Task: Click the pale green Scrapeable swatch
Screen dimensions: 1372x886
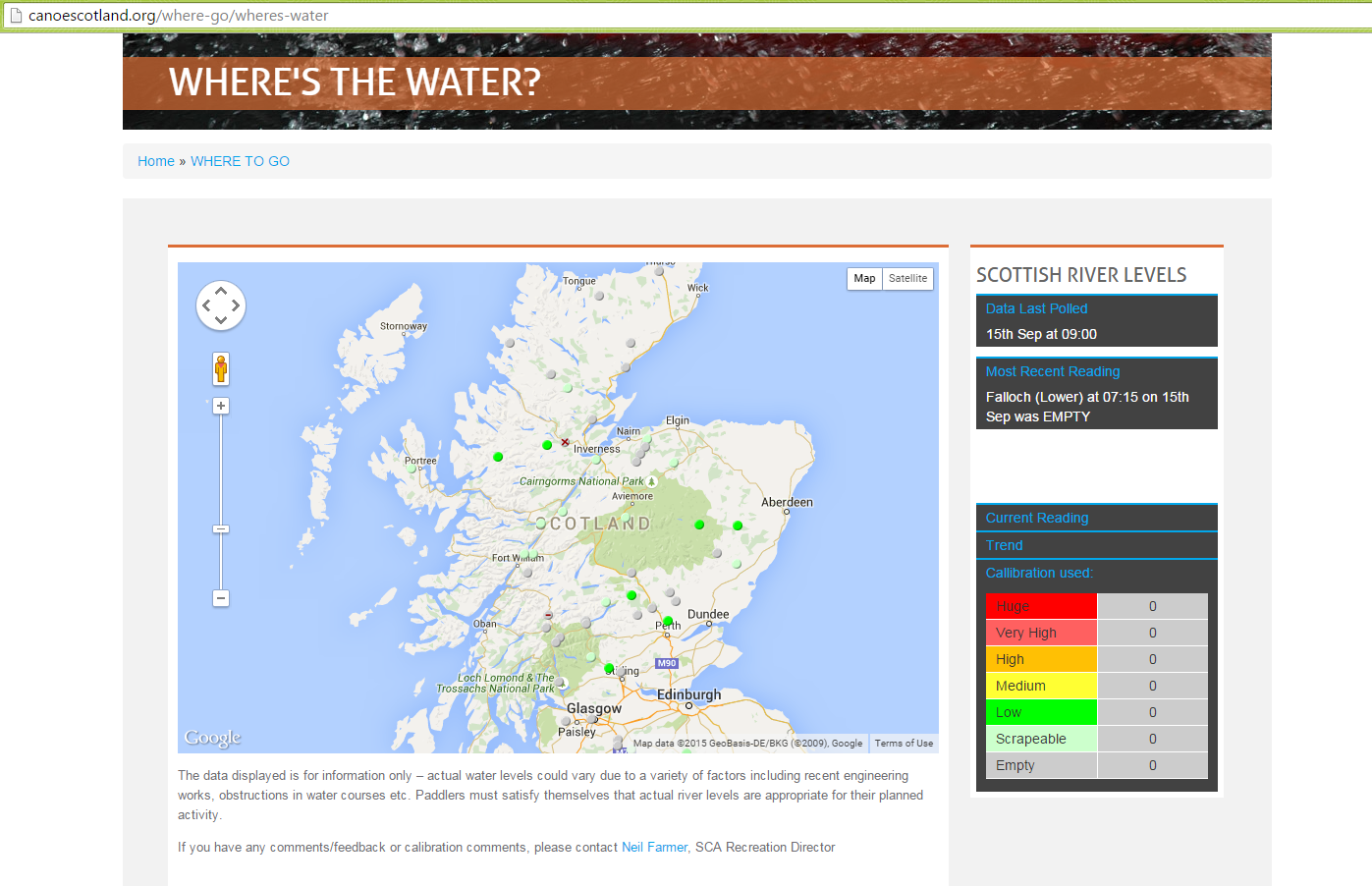Action: point(1042,739)
